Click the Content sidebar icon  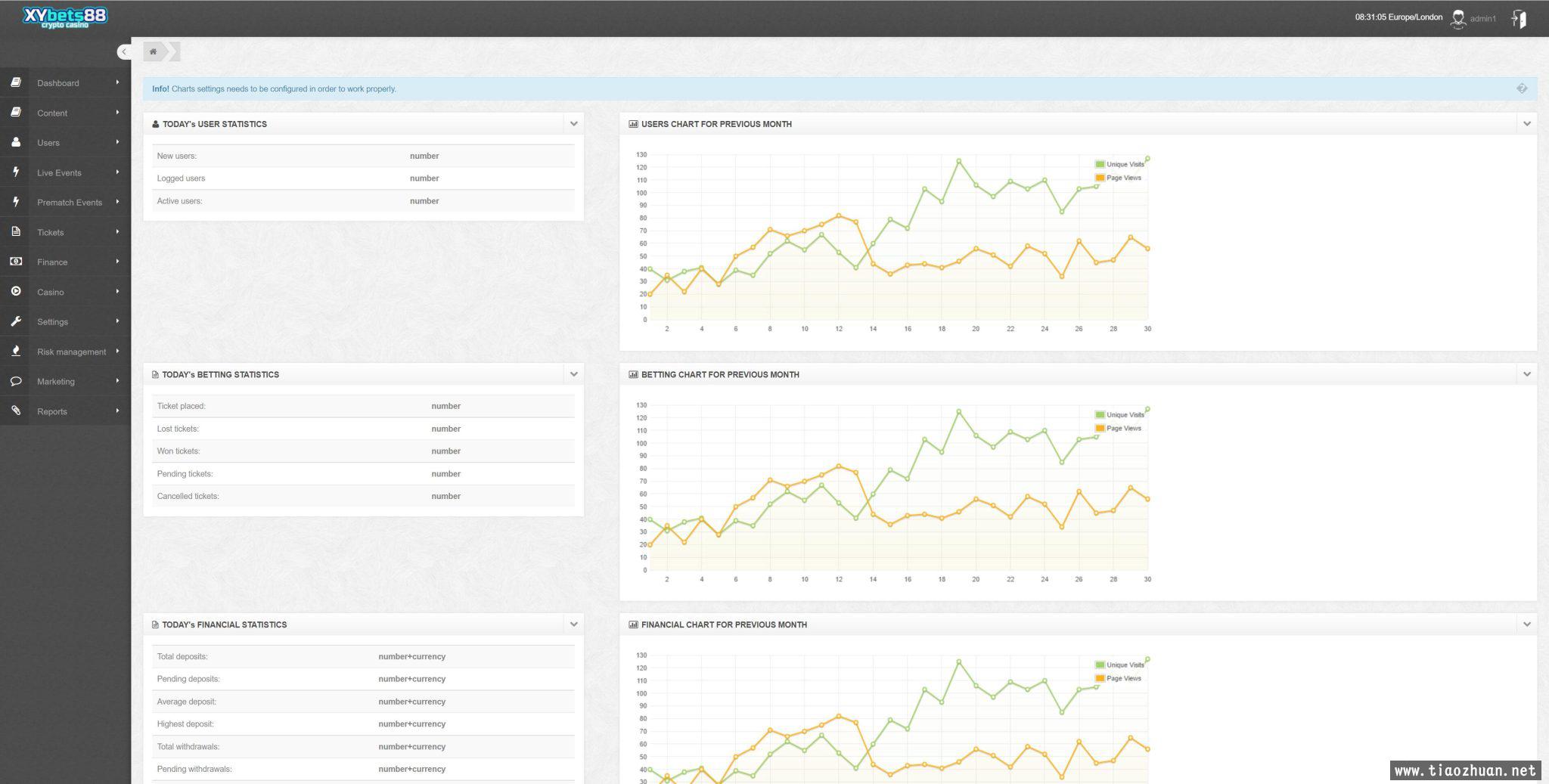pyautogui.click(x=15, y=113)
